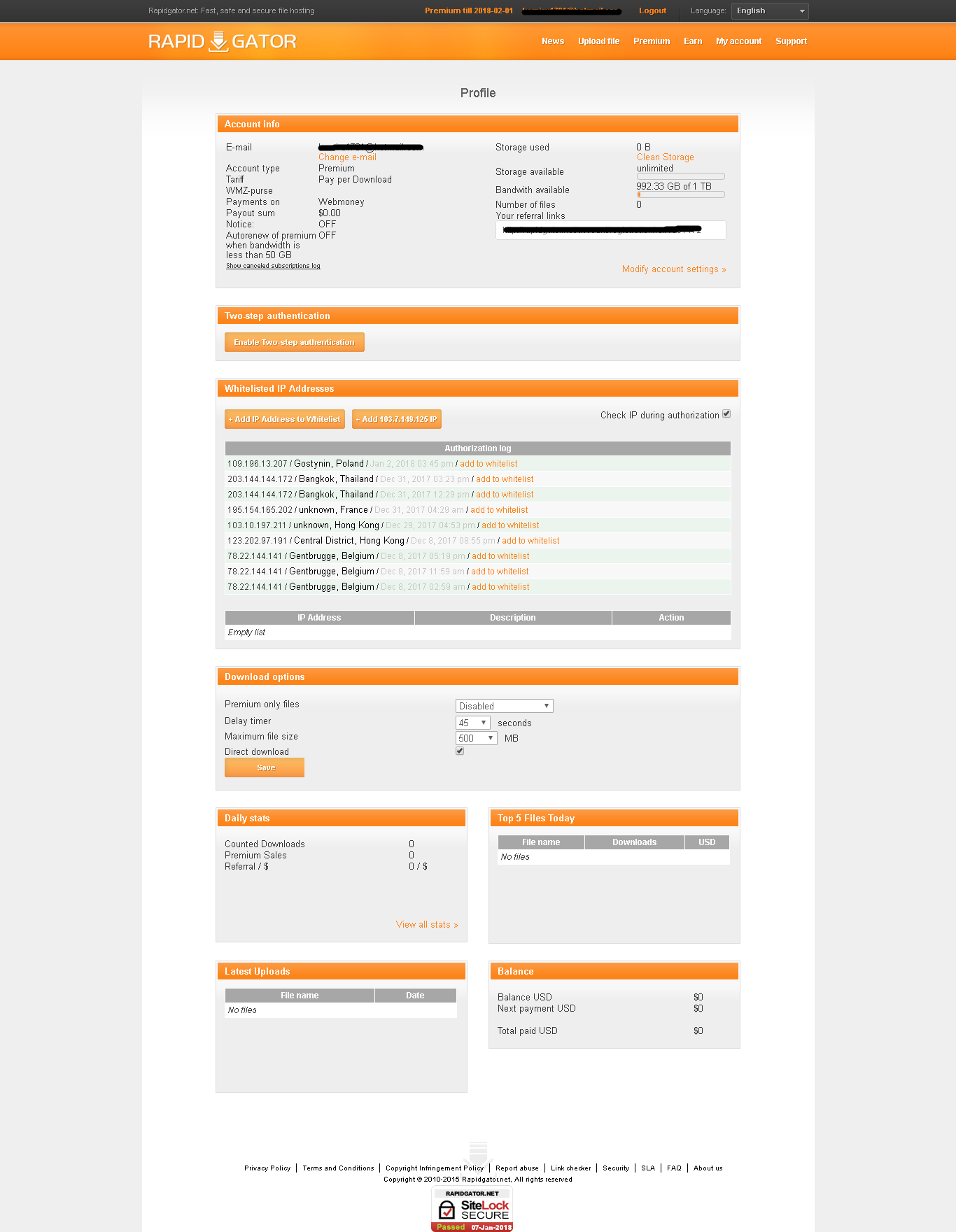Click the Pay per Download tariff value

356,180
